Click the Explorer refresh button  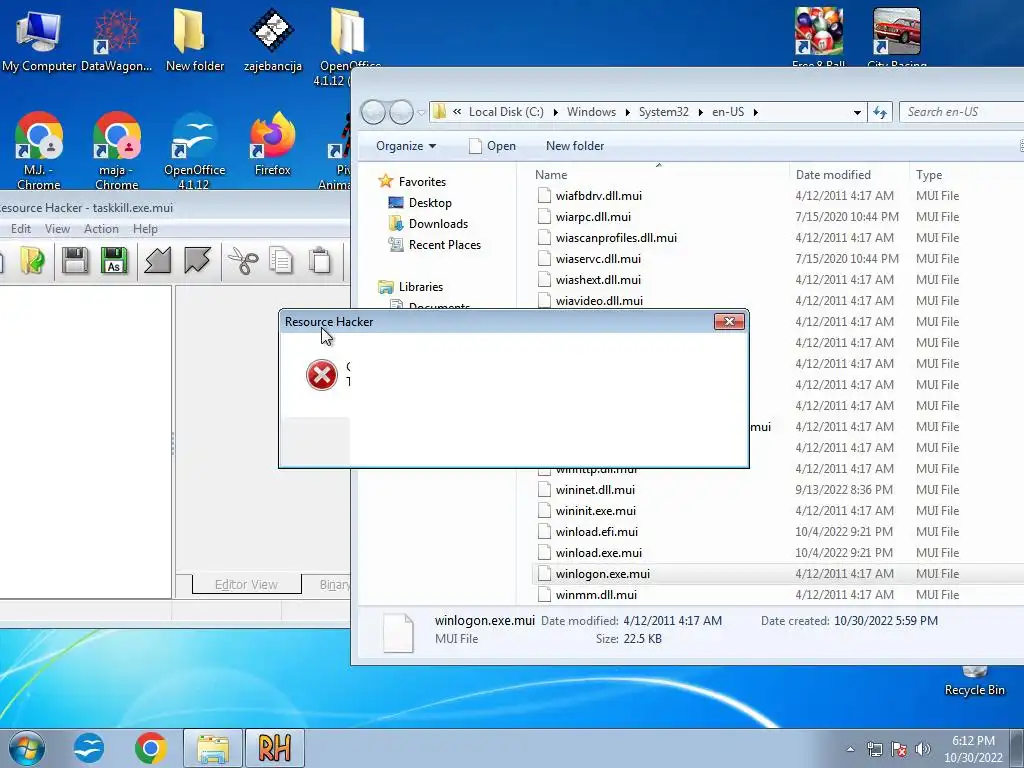pos(880,112)
